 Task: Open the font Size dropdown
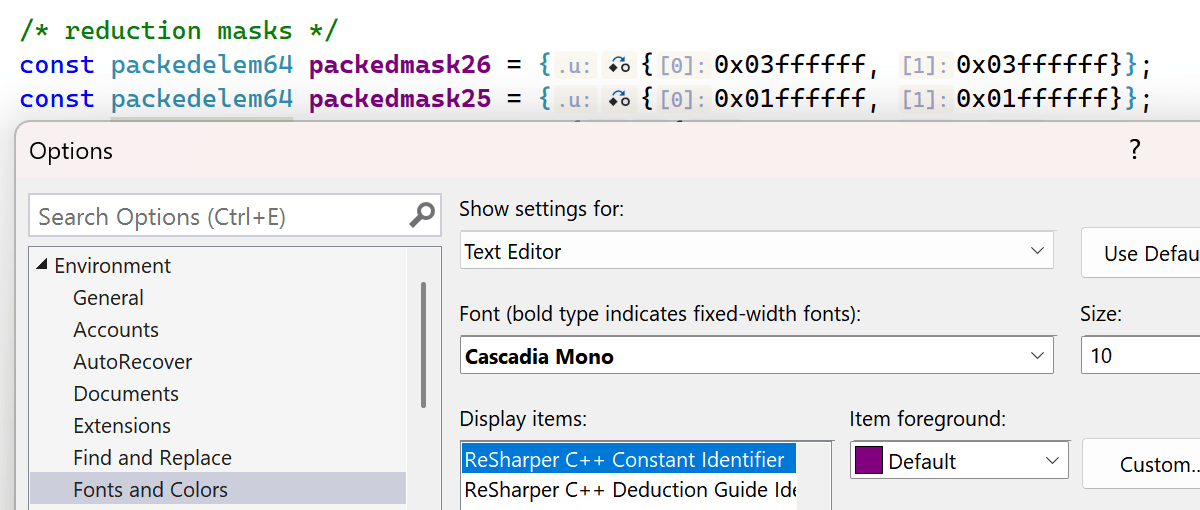[x=1140, y=356]
